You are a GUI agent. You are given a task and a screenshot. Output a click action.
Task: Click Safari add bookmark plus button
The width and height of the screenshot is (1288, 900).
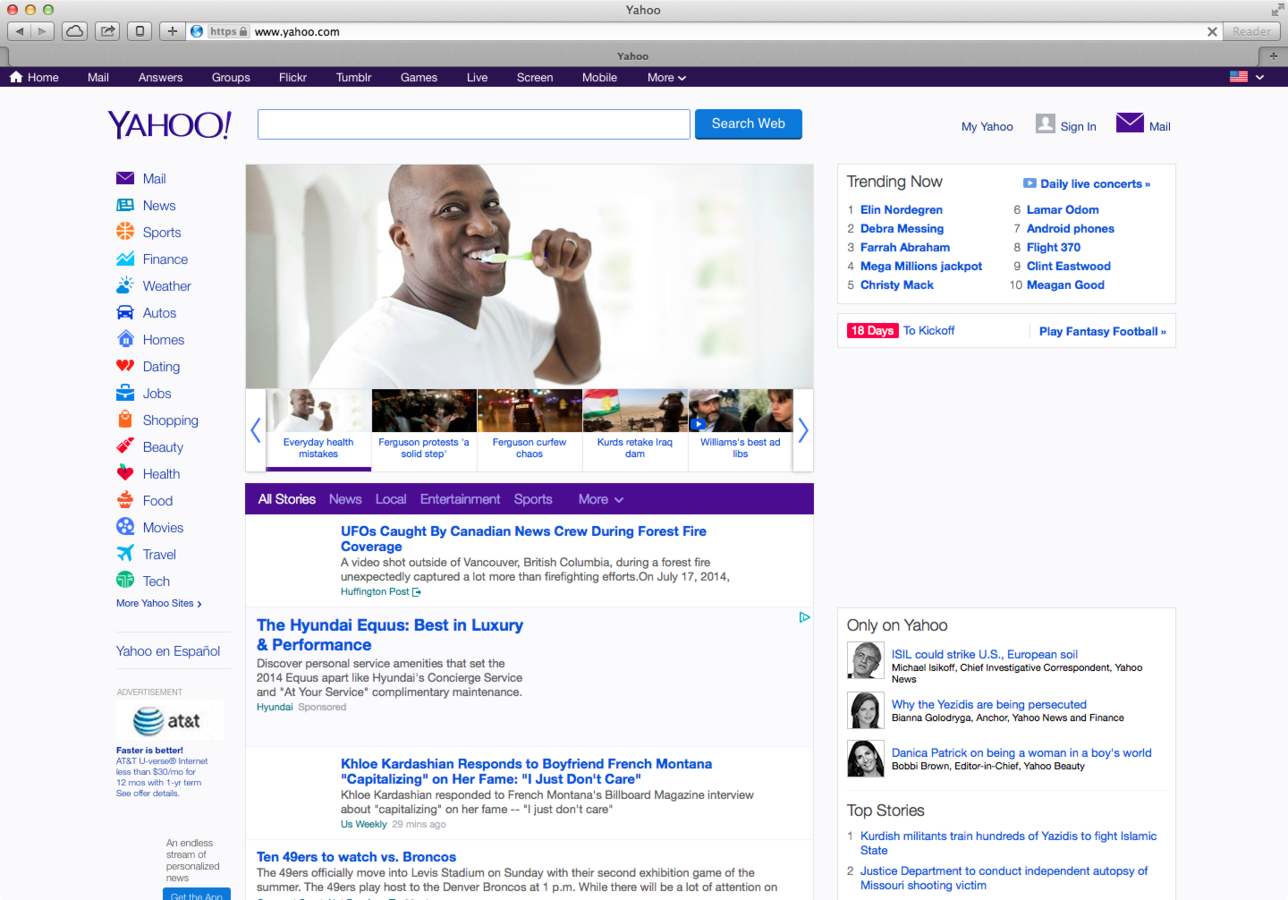pos(172,31)
